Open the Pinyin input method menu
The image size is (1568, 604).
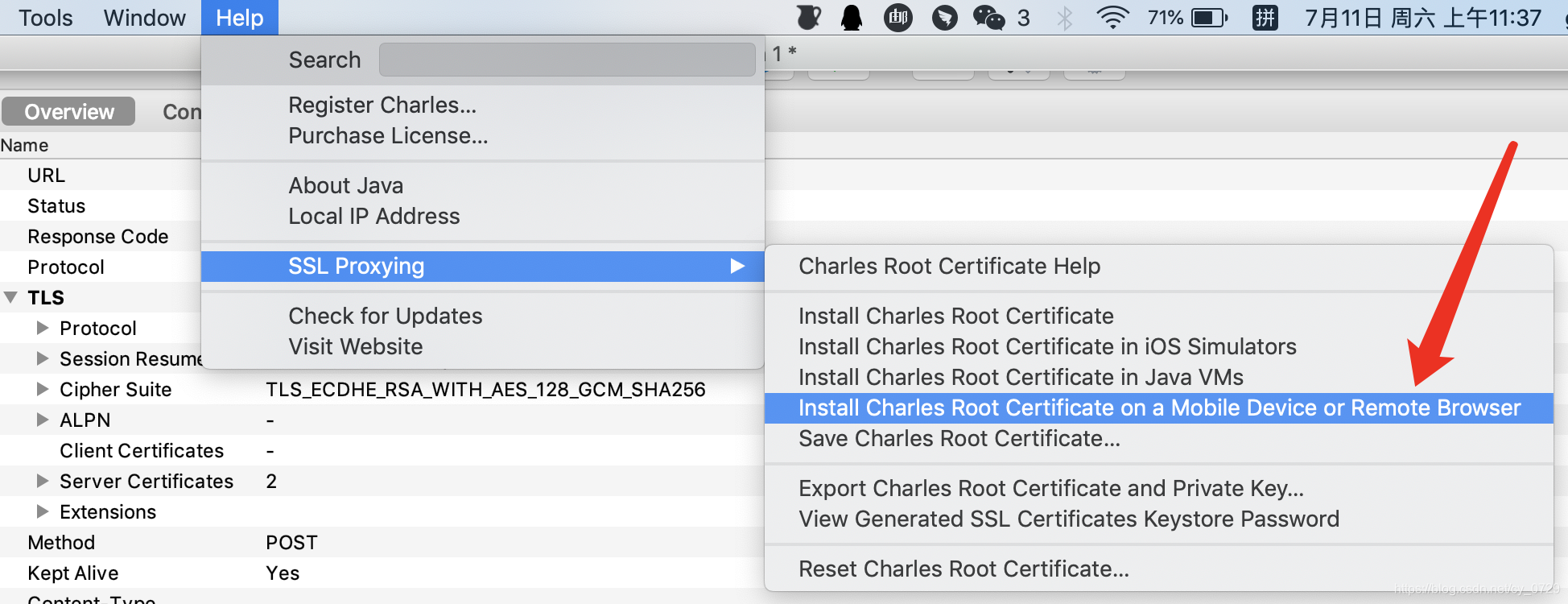(x=1265, y=18)
